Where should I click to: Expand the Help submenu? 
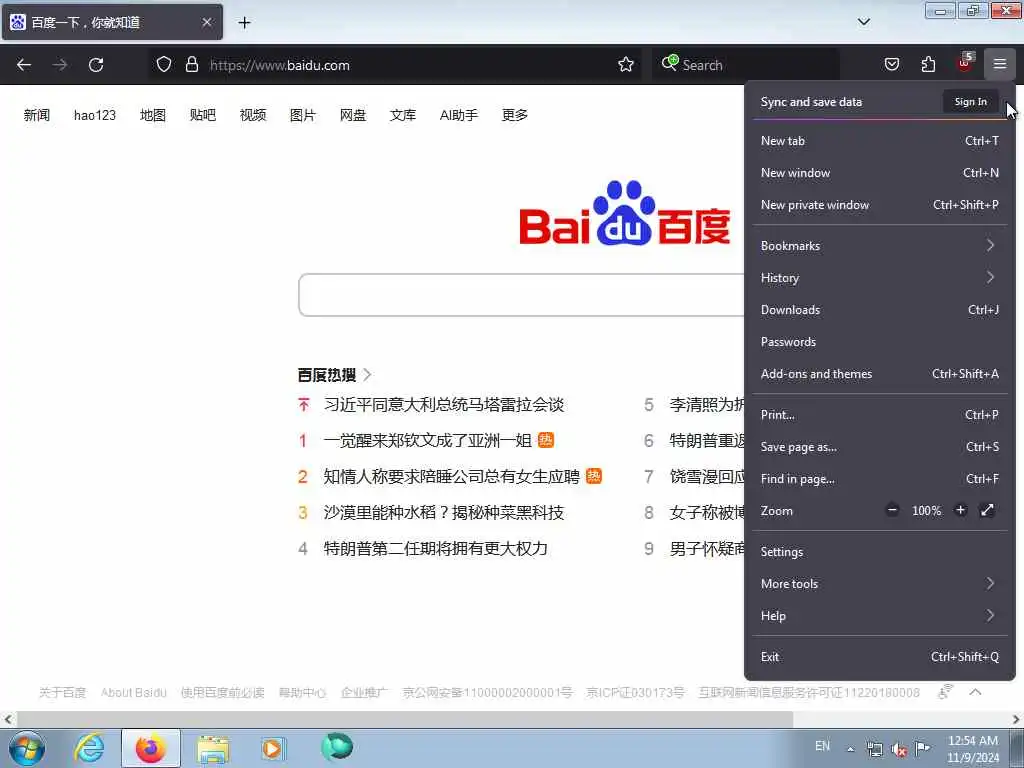point(880,616)
